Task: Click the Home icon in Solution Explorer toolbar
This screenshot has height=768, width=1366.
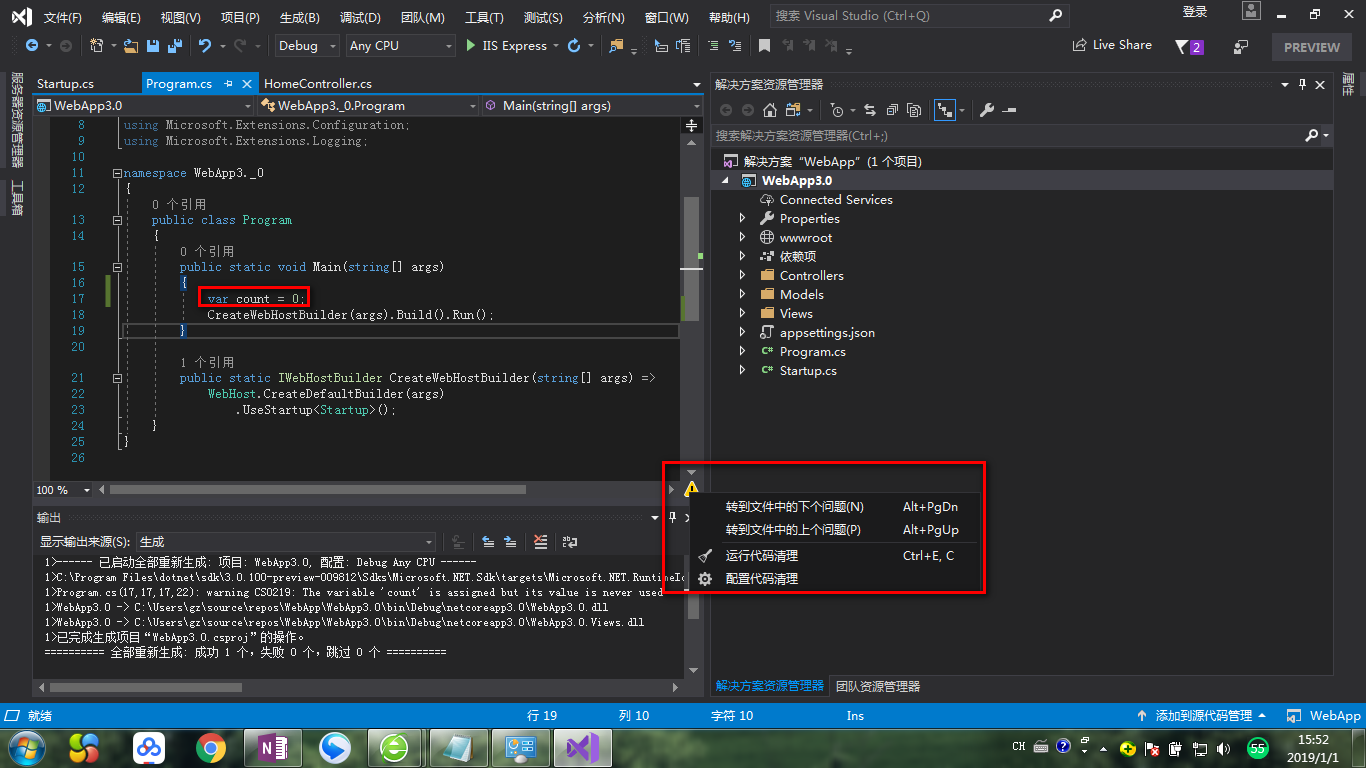Action: pos(769,110)
